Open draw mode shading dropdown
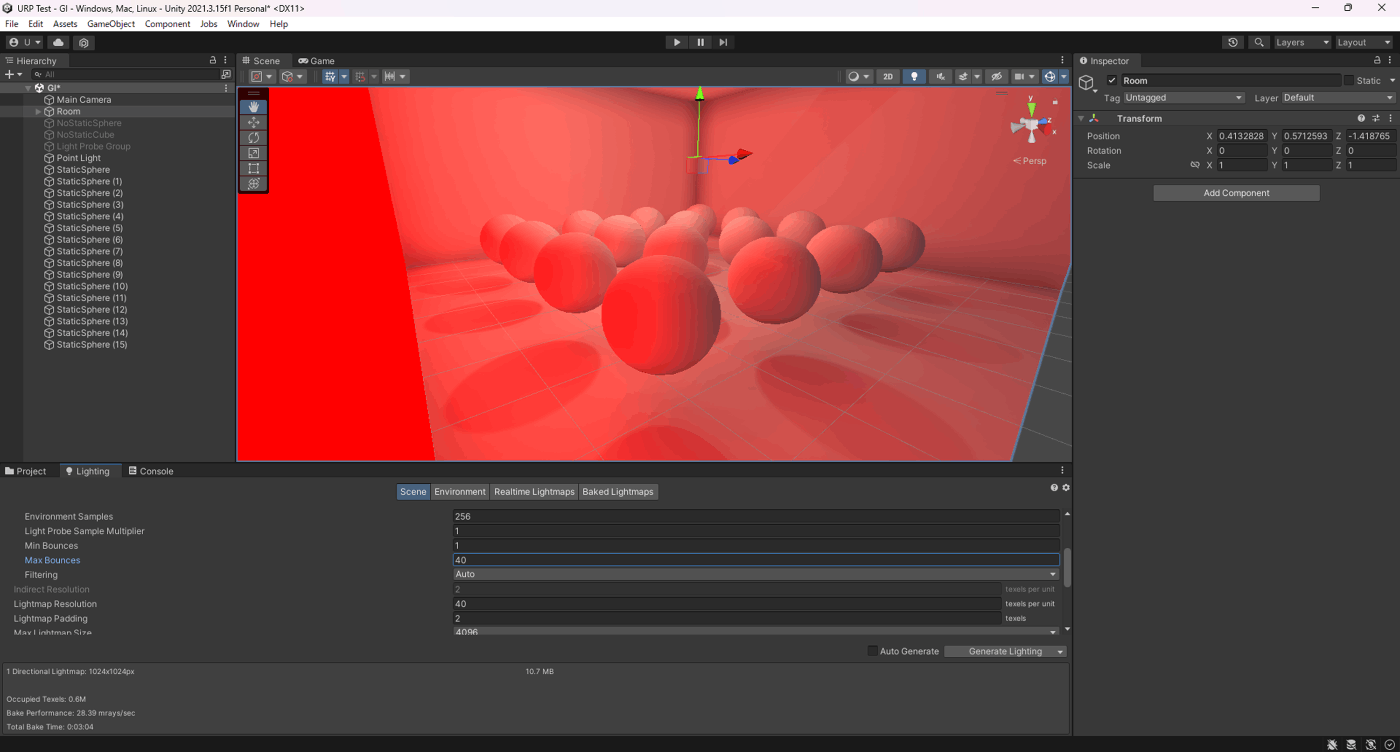Viewport: 1400px width, 752px height. tap(860, 76)
